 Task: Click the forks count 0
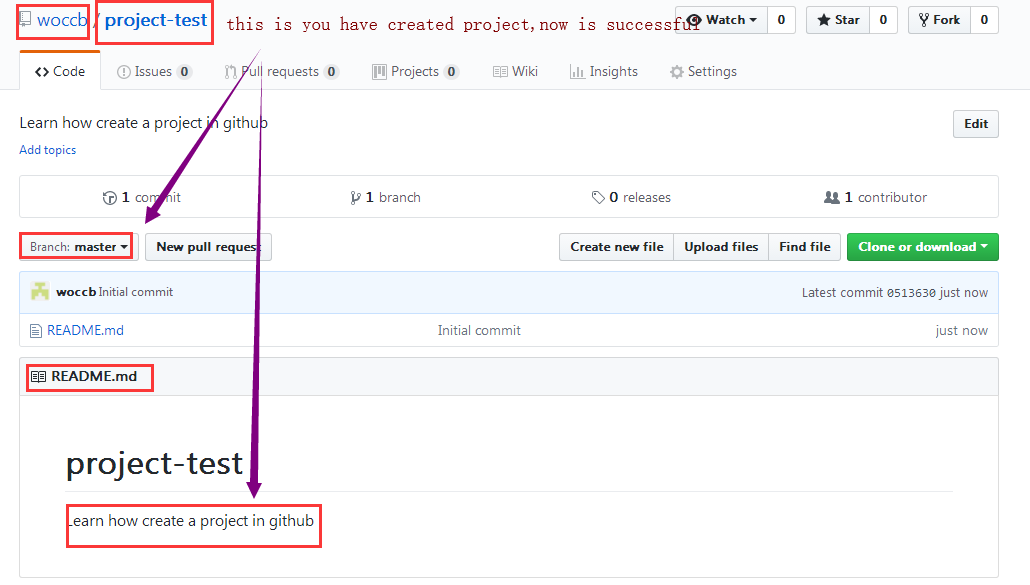point(984,20)
